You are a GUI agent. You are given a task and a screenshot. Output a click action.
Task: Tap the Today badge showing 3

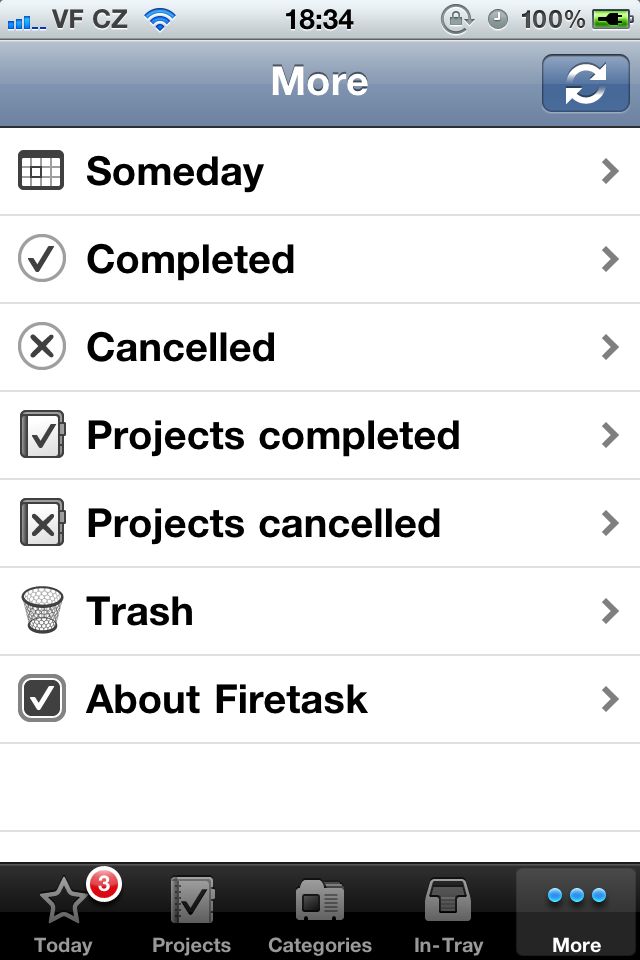[104, 885]
